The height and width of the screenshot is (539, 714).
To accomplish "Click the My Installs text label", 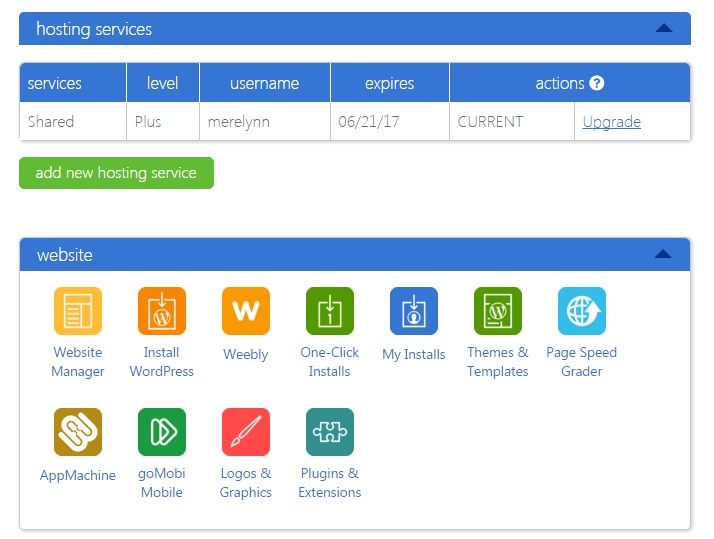I will (414, 354).
